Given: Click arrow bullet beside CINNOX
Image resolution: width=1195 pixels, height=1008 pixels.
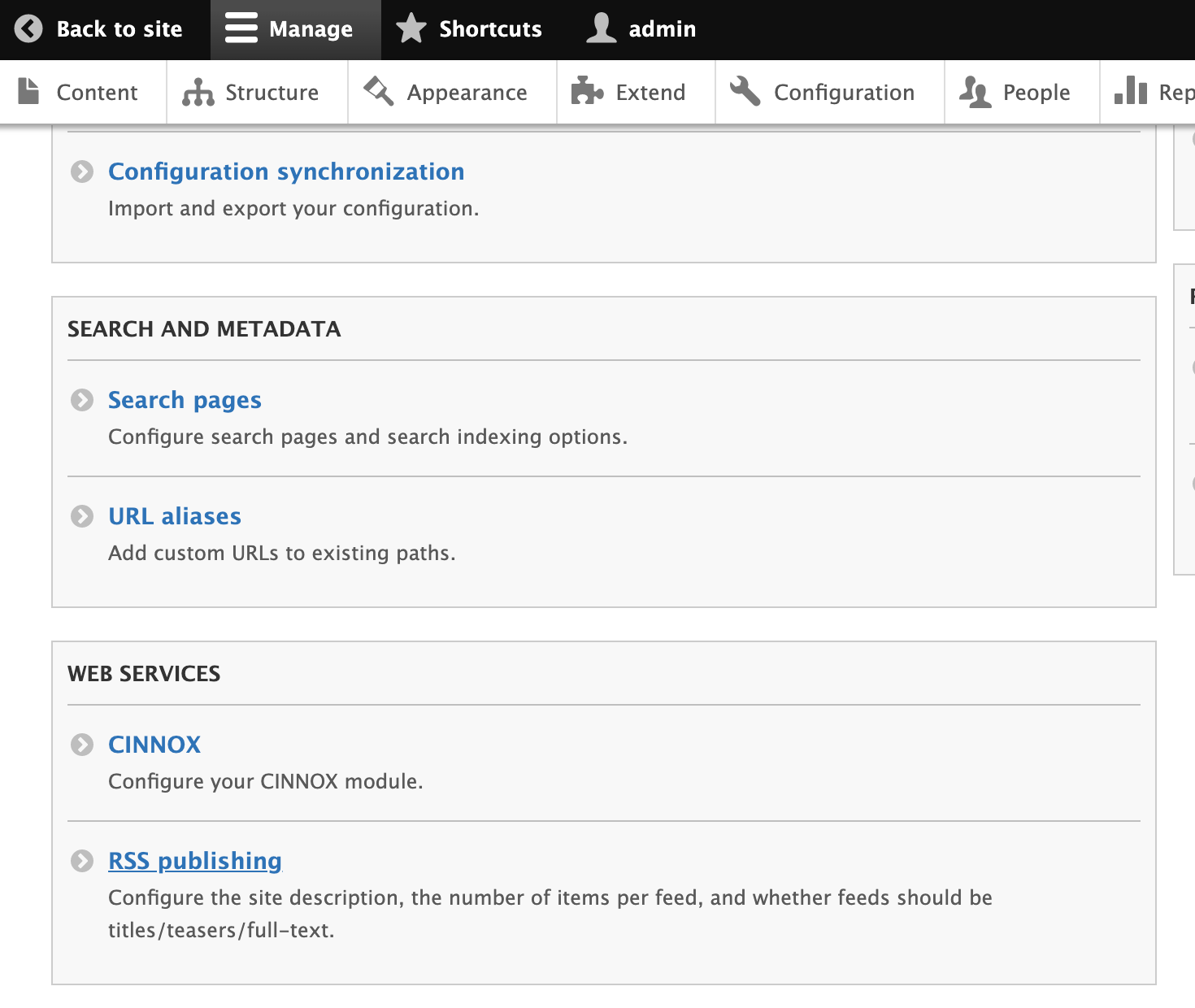Looking at the screenshot, I should (x=82, y=745).
